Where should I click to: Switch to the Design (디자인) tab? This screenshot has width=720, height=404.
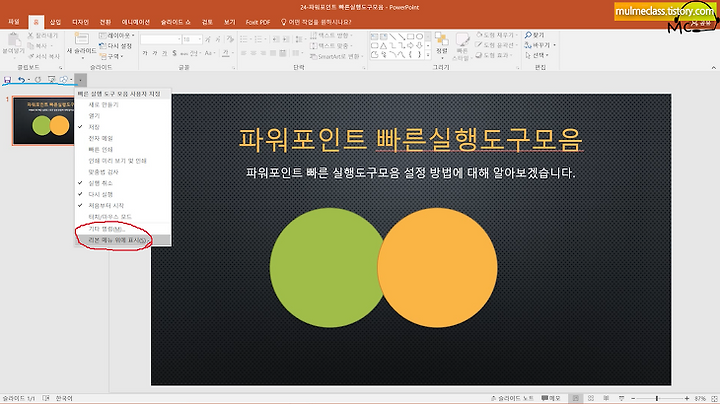(80, 22)
